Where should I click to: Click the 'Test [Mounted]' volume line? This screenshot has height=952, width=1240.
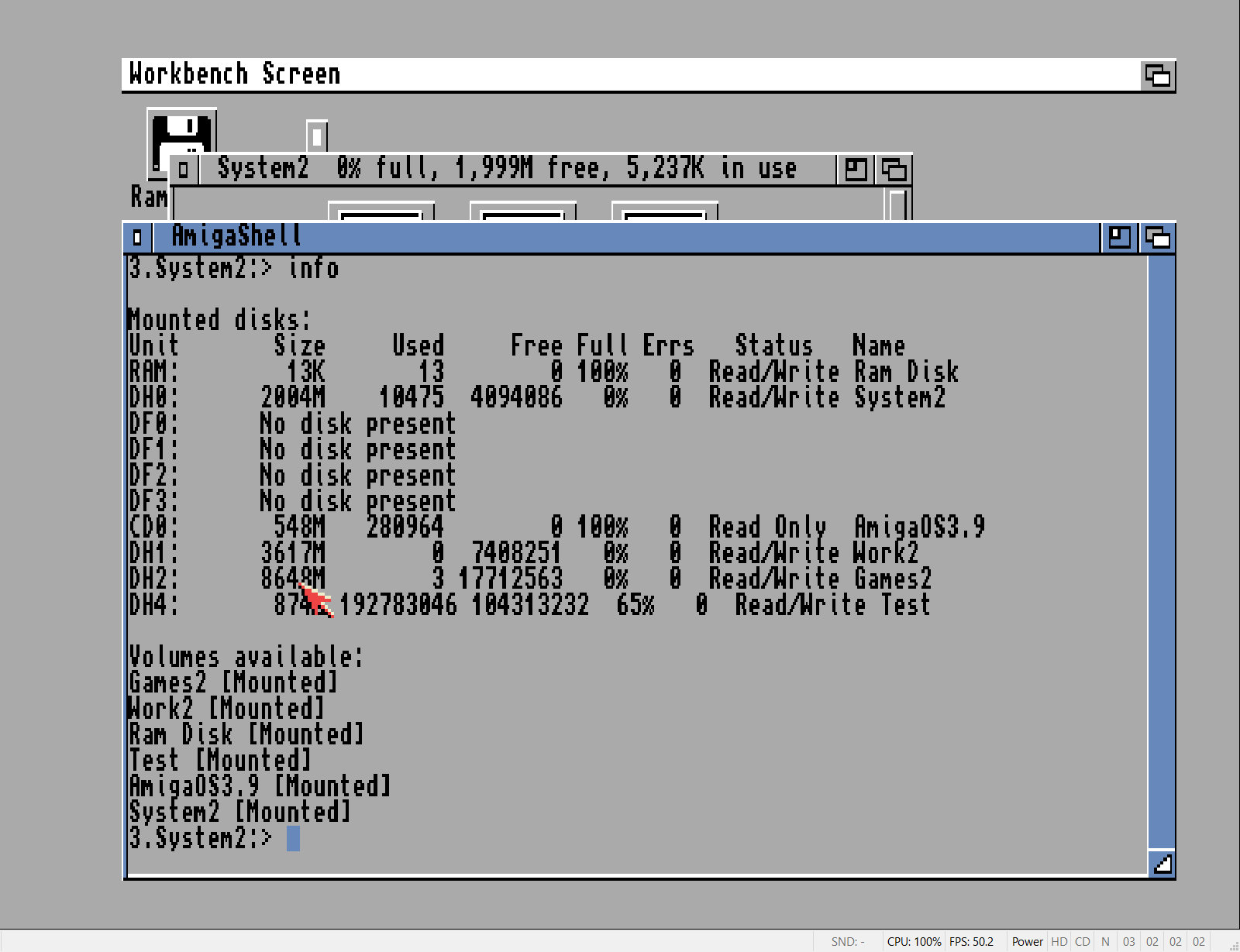220,760
